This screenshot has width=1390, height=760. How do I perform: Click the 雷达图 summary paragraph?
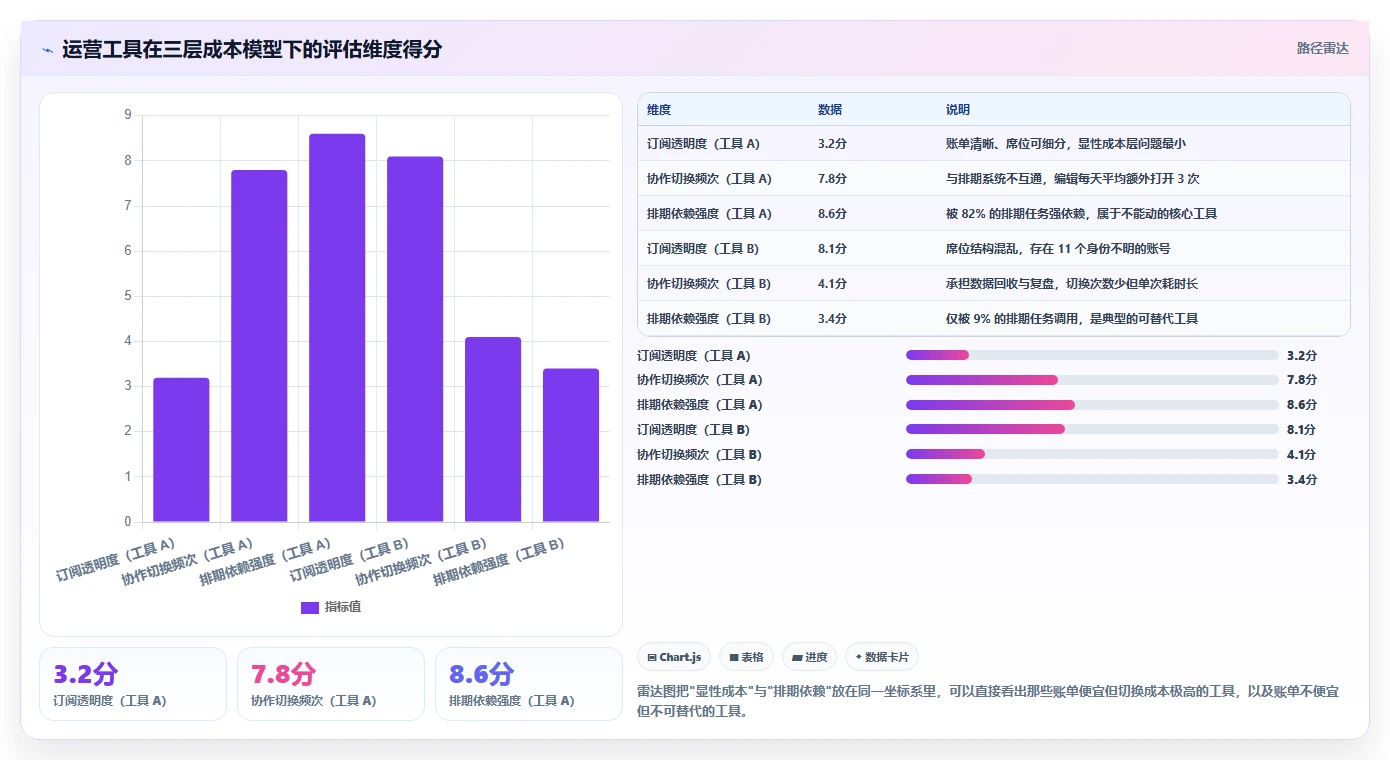(988, 702)
